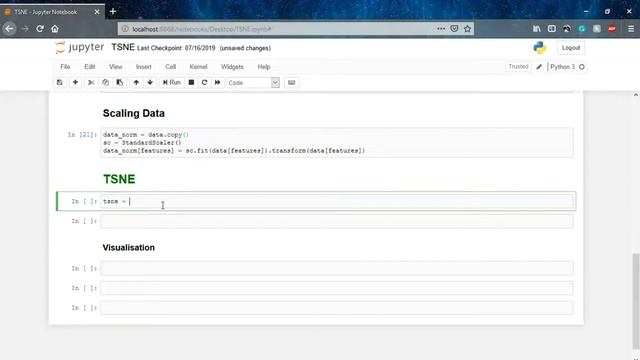
Task: Open the View menu
Action: pos(116,67)
